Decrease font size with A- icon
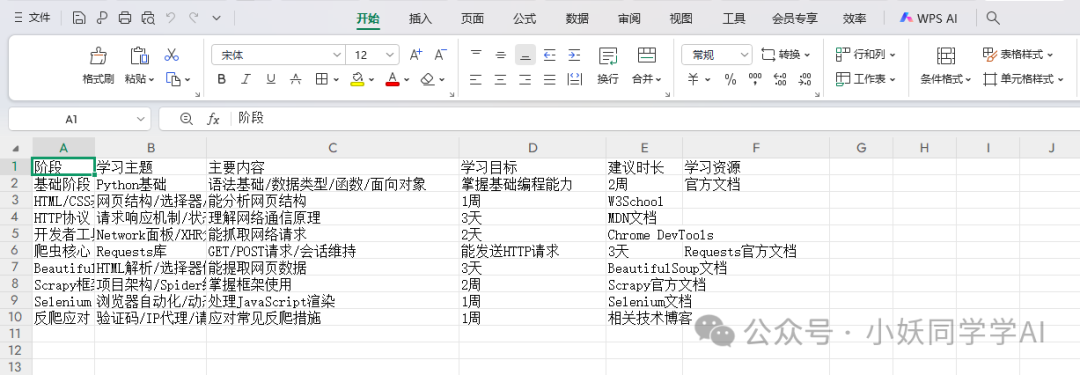This screenshot has height=375, width=1080. [x=441, y=54]
